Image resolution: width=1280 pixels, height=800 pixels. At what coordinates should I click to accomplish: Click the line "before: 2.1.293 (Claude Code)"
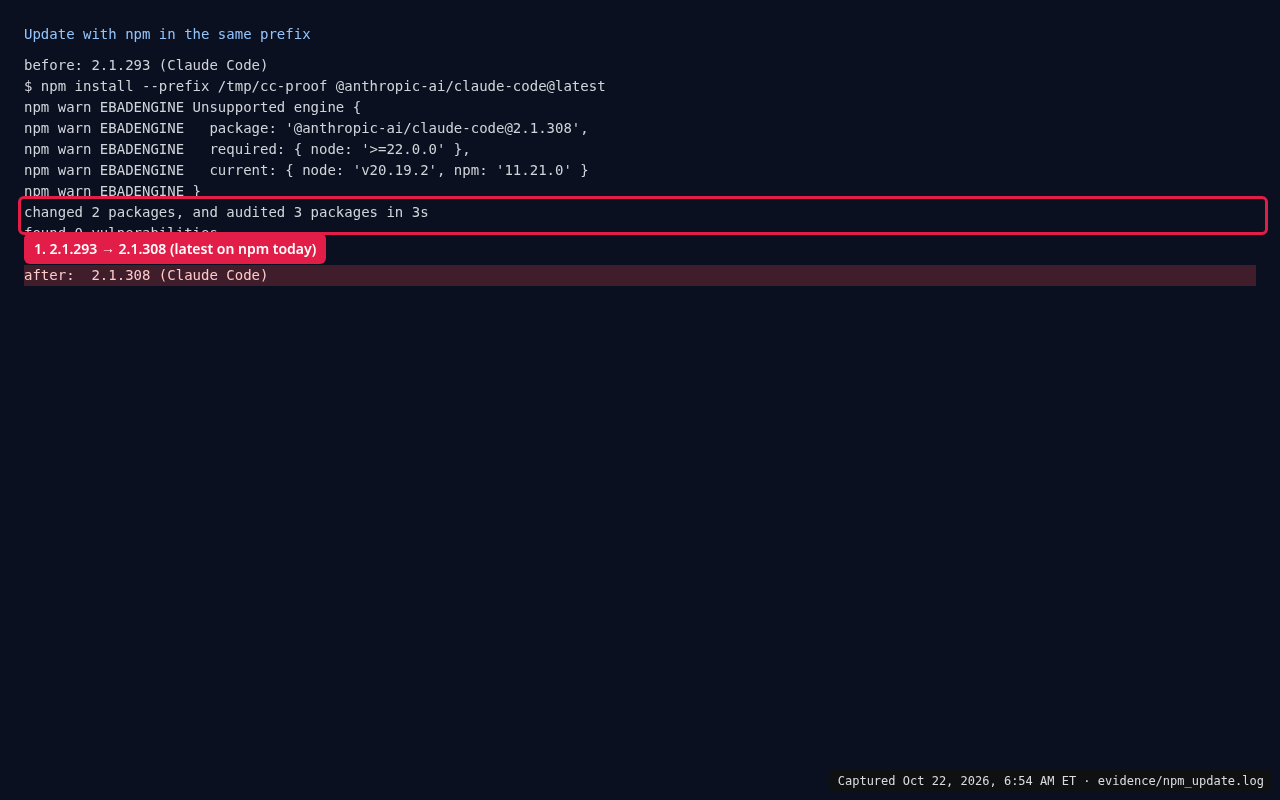(146, 65)
